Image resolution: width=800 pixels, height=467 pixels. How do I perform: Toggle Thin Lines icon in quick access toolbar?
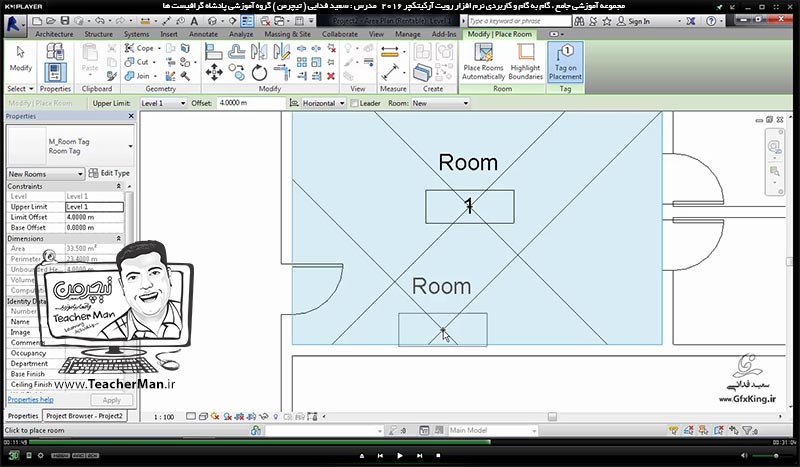pos(247,21)
